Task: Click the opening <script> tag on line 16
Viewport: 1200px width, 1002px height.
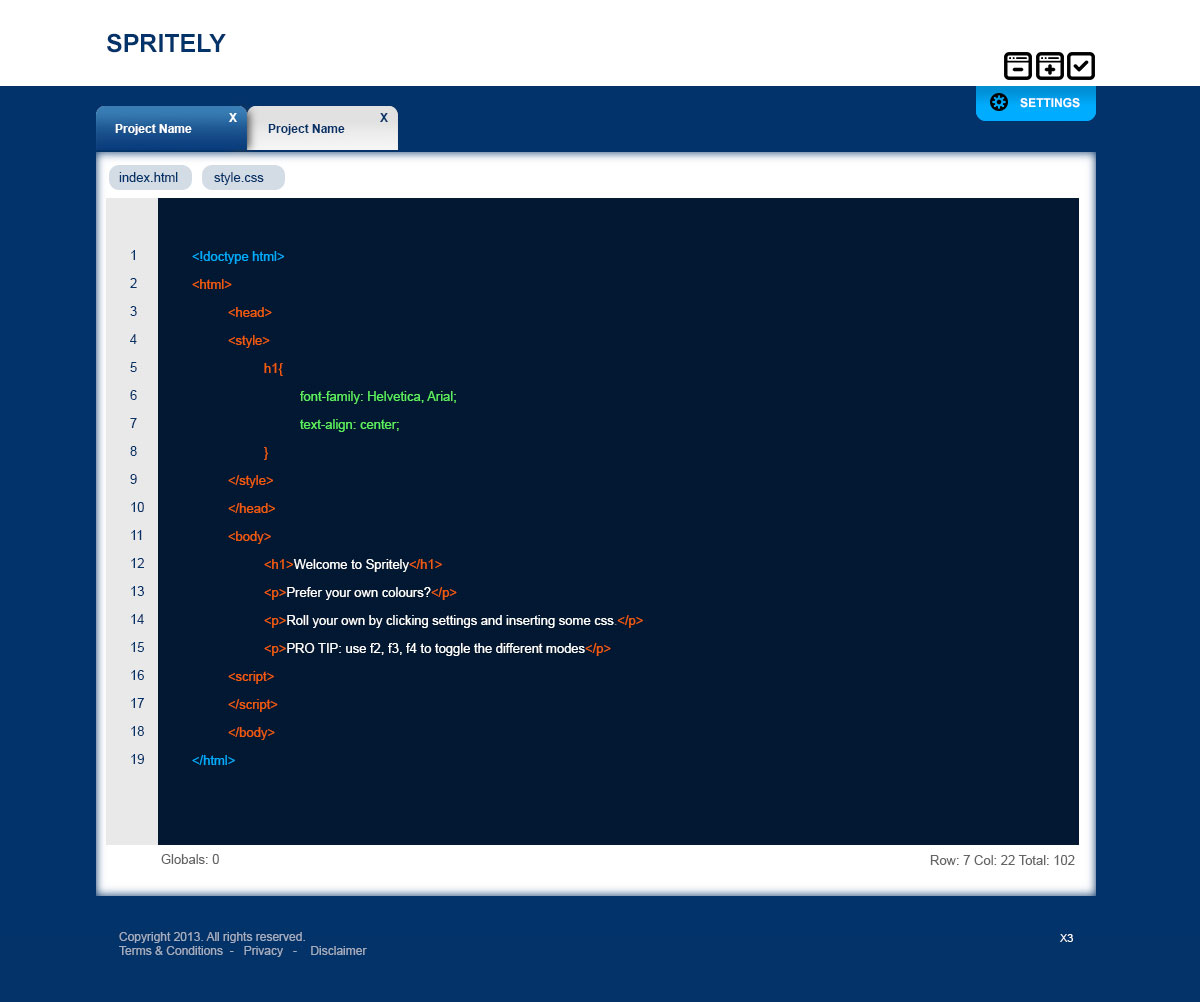Action: 251,677
